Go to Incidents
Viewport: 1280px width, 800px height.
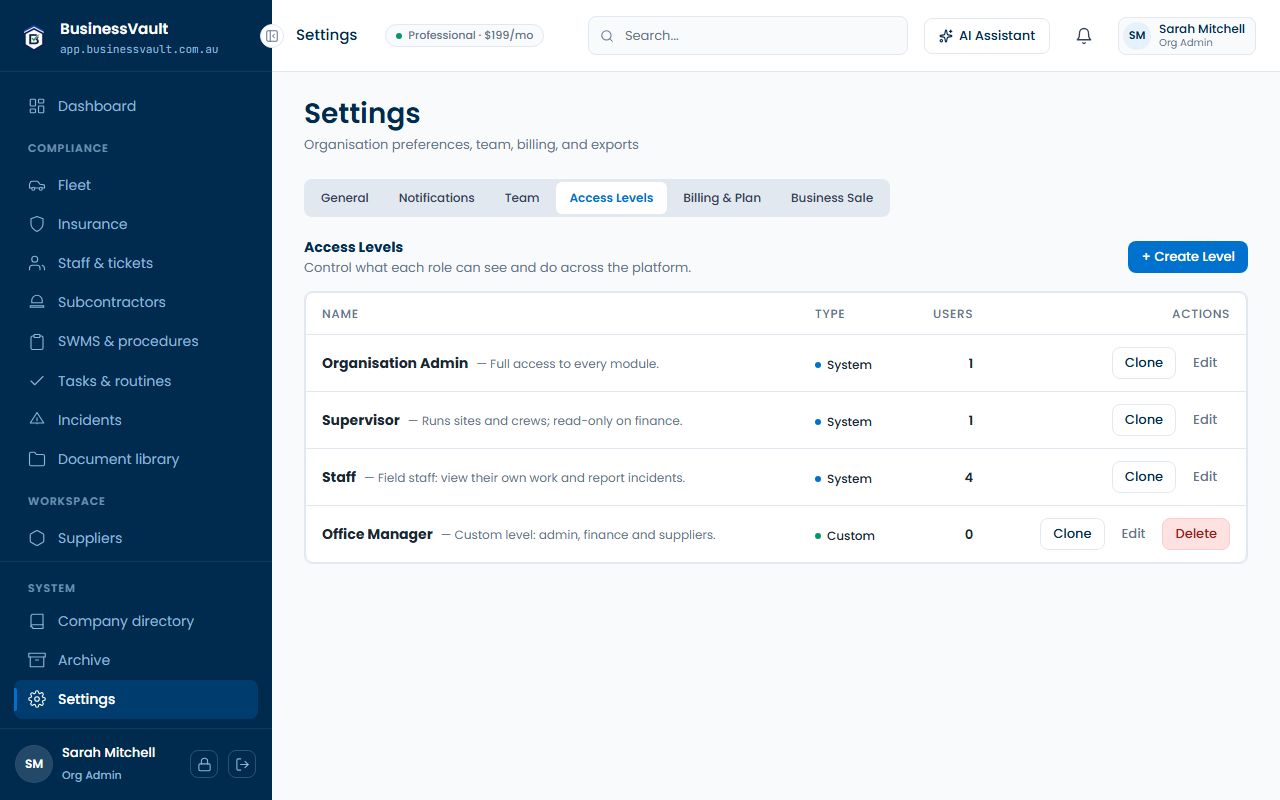coord(136,420)
